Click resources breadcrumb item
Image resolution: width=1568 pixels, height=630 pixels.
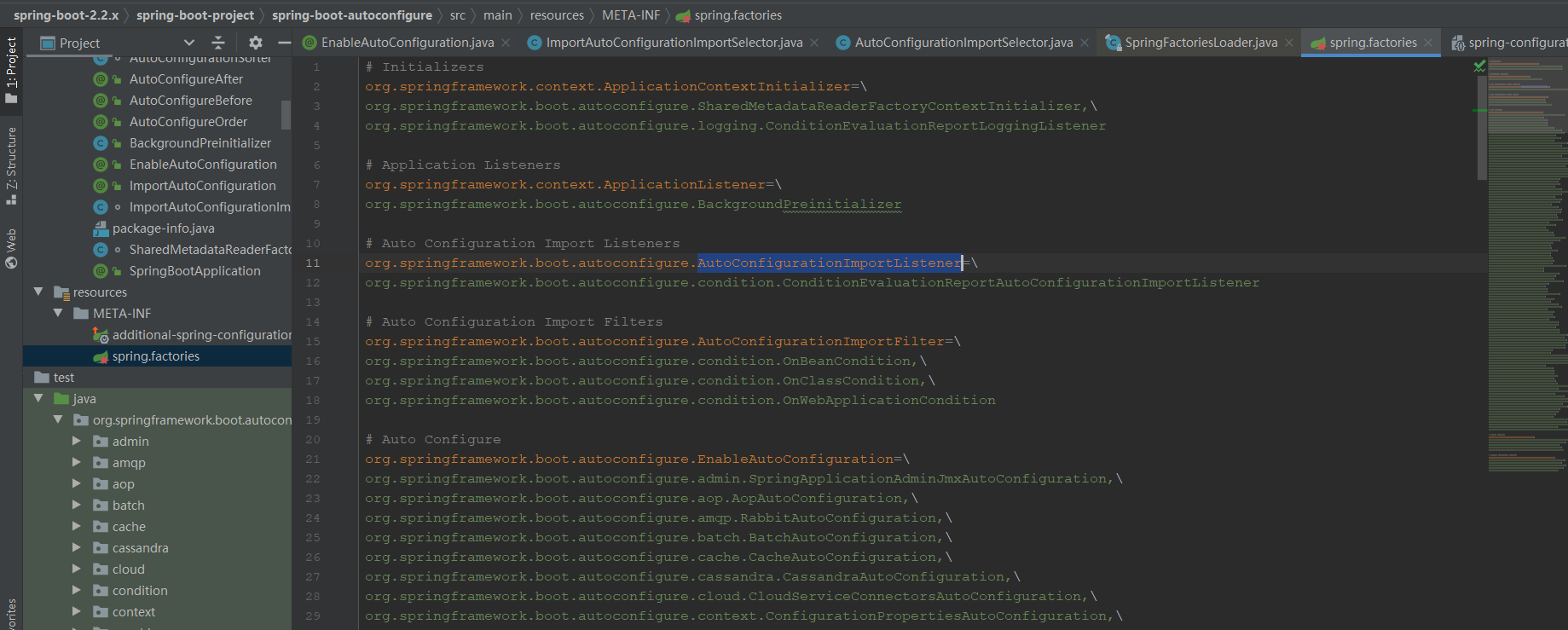[x=557, y=15]
